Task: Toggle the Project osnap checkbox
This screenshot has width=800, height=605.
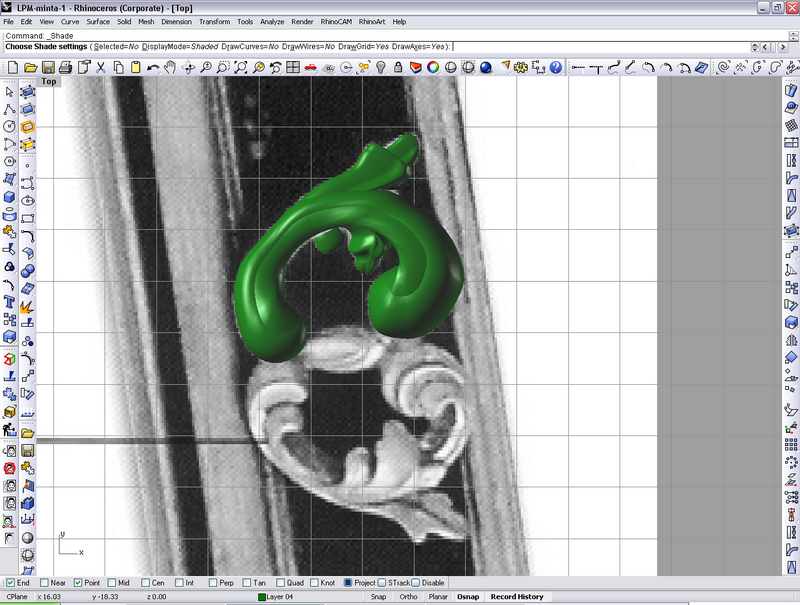Action: (x=348, y=583)
